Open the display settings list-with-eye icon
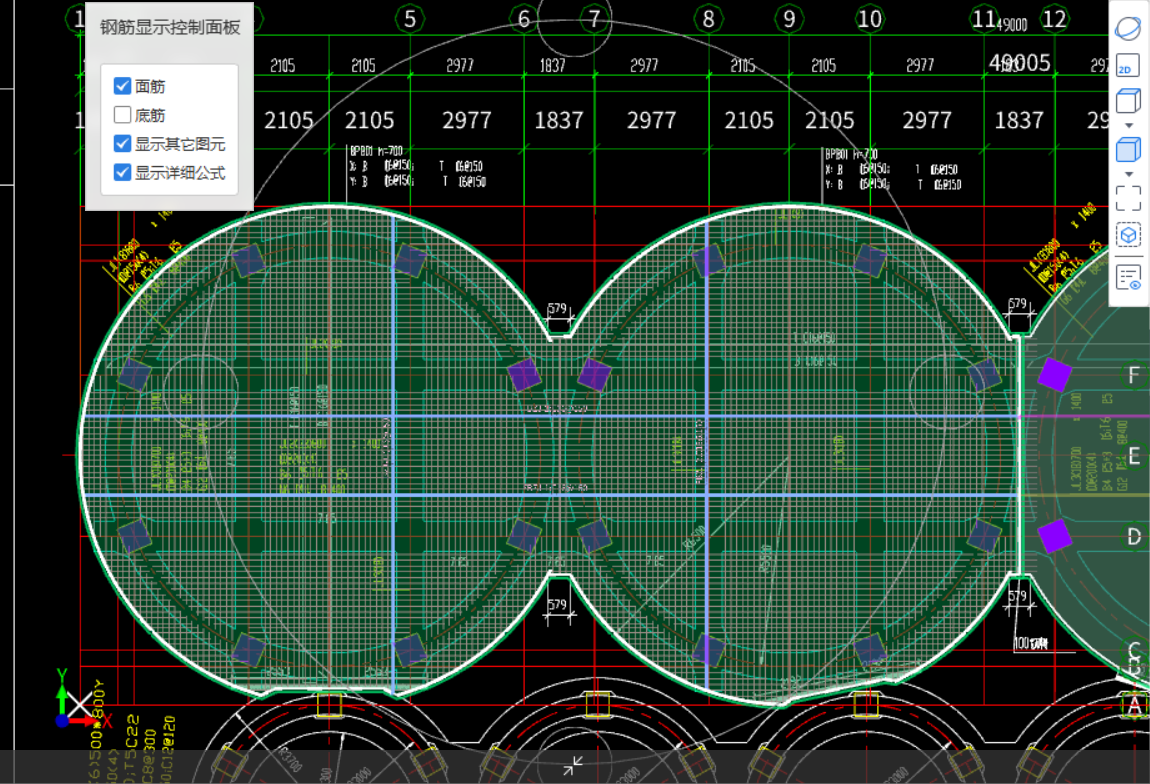This screenshot has height=784, width=1150. [1128, 278]
